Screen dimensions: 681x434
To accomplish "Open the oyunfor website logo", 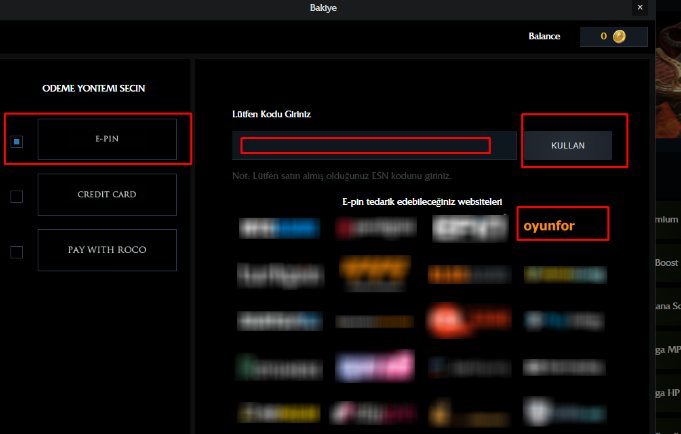I will [549, 225].
